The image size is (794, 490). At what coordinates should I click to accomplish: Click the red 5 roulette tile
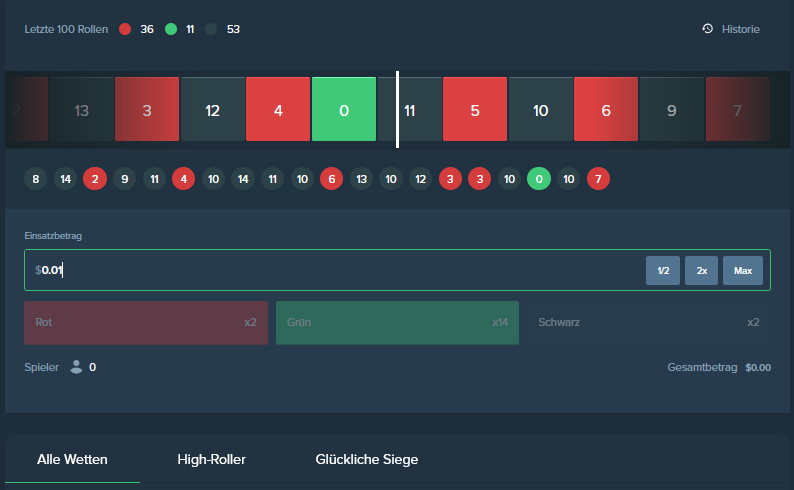(x=475, y=110)
